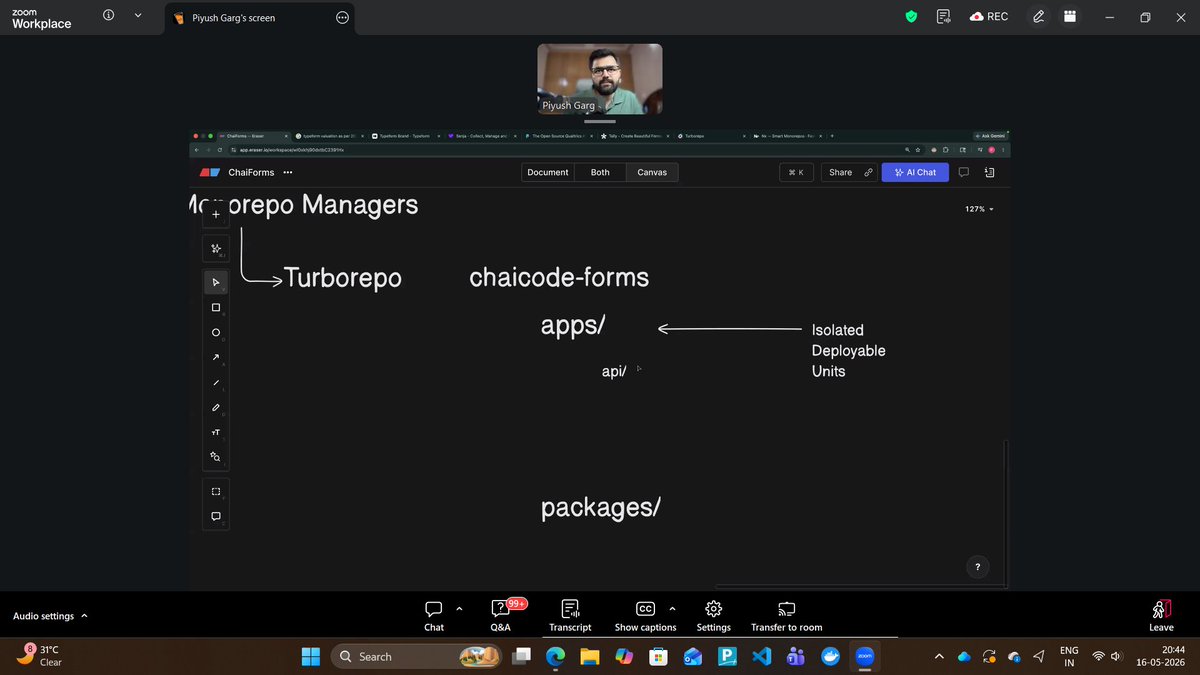
Task: Show hidden system tray icons chevron
Action: pos(938,656)
